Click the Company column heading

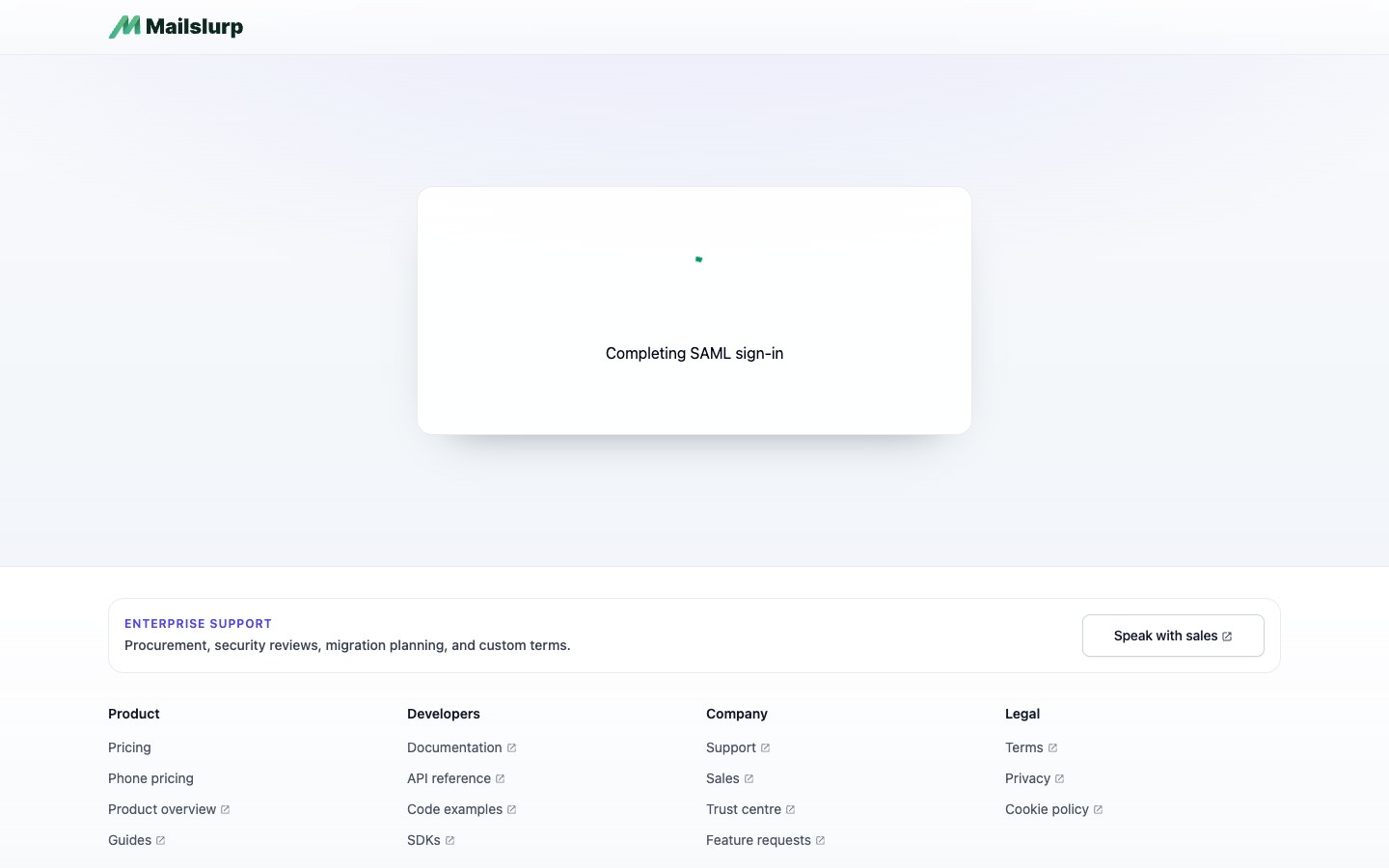click(x=737, y=714)
